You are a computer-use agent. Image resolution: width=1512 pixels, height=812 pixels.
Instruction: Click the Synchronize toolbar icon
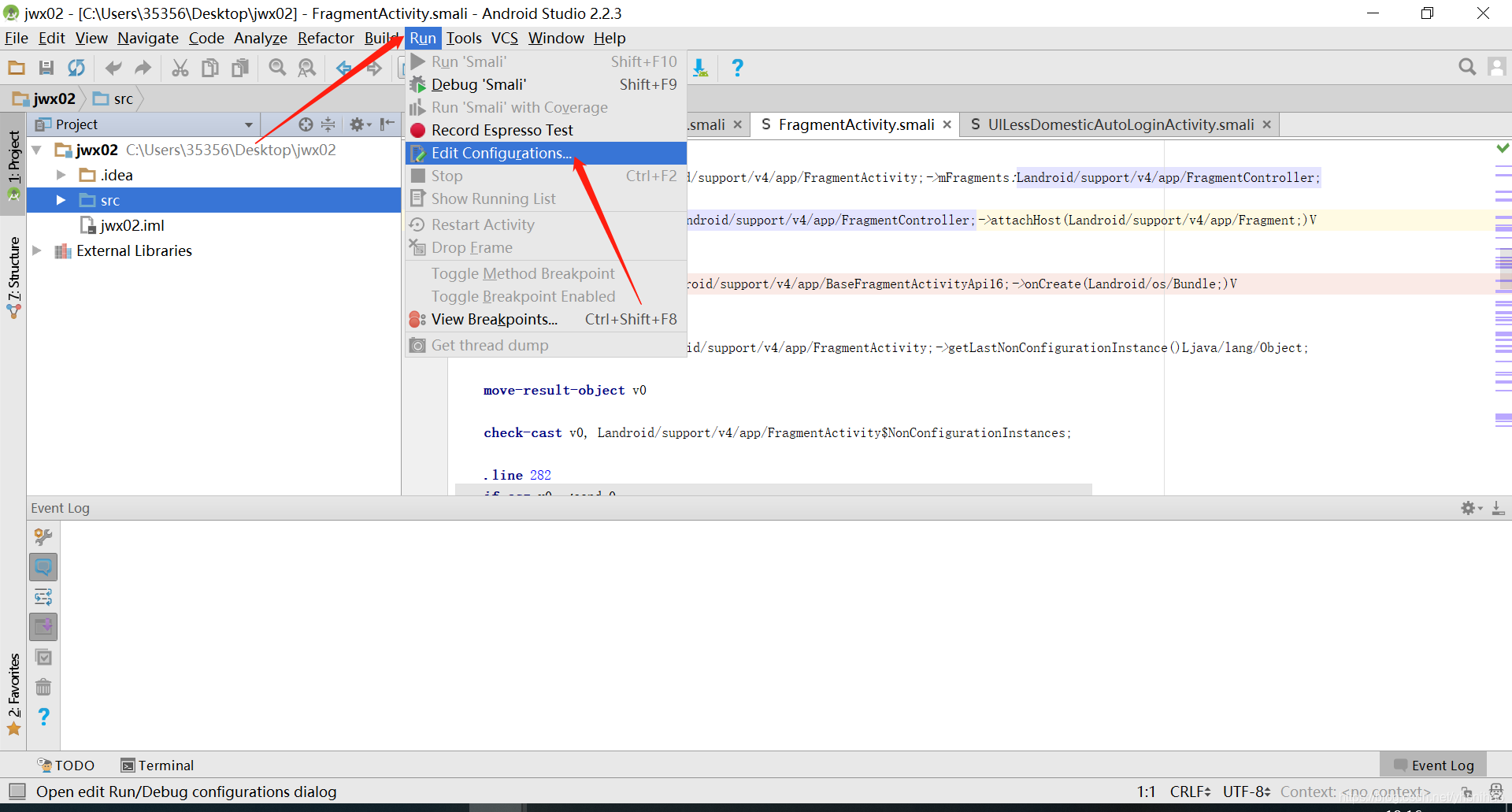tap(76, 68)
